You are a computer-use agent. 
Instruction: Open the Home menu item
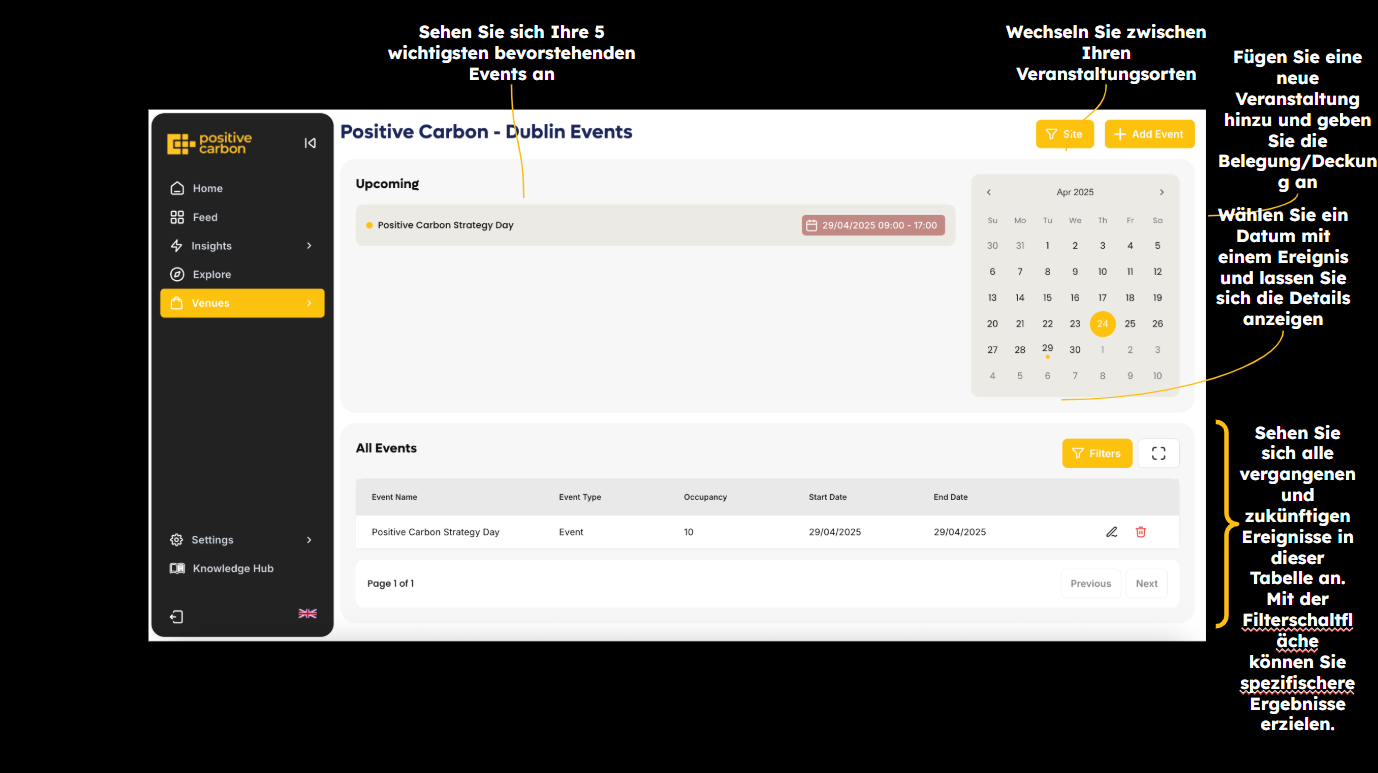[207, 188]
